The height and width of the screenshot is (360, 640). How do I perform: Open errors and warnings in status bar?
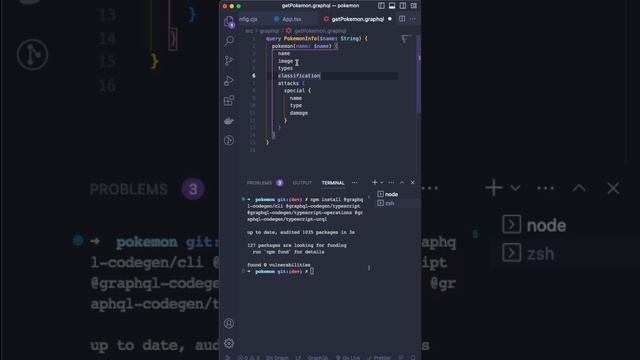[x=249, y=357]
